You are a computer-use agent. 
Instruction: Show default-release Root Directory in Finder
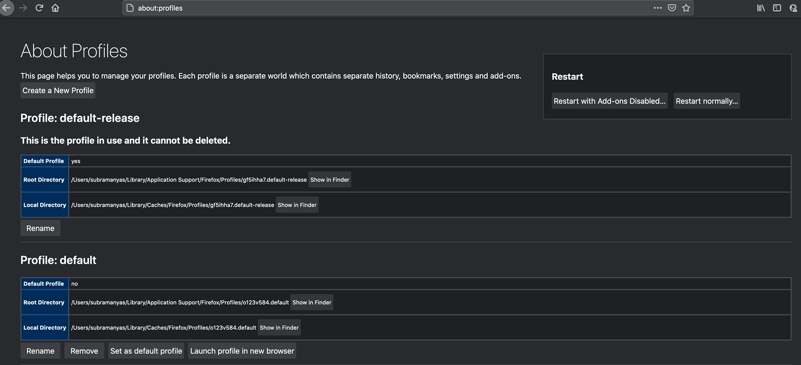(329, 180)
